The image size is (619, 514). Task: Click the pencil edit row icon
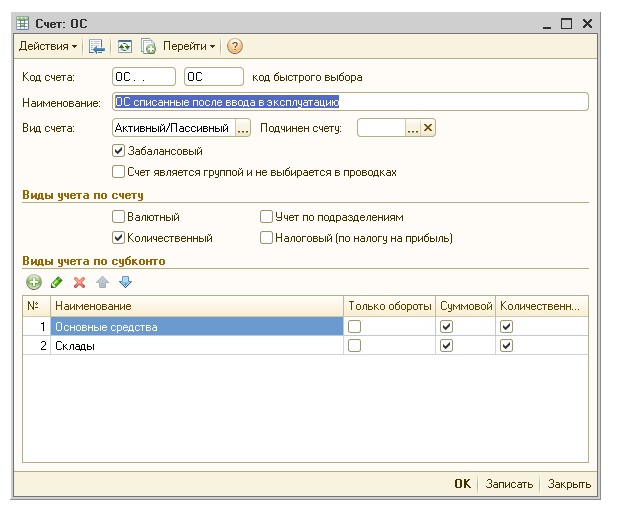56,283
